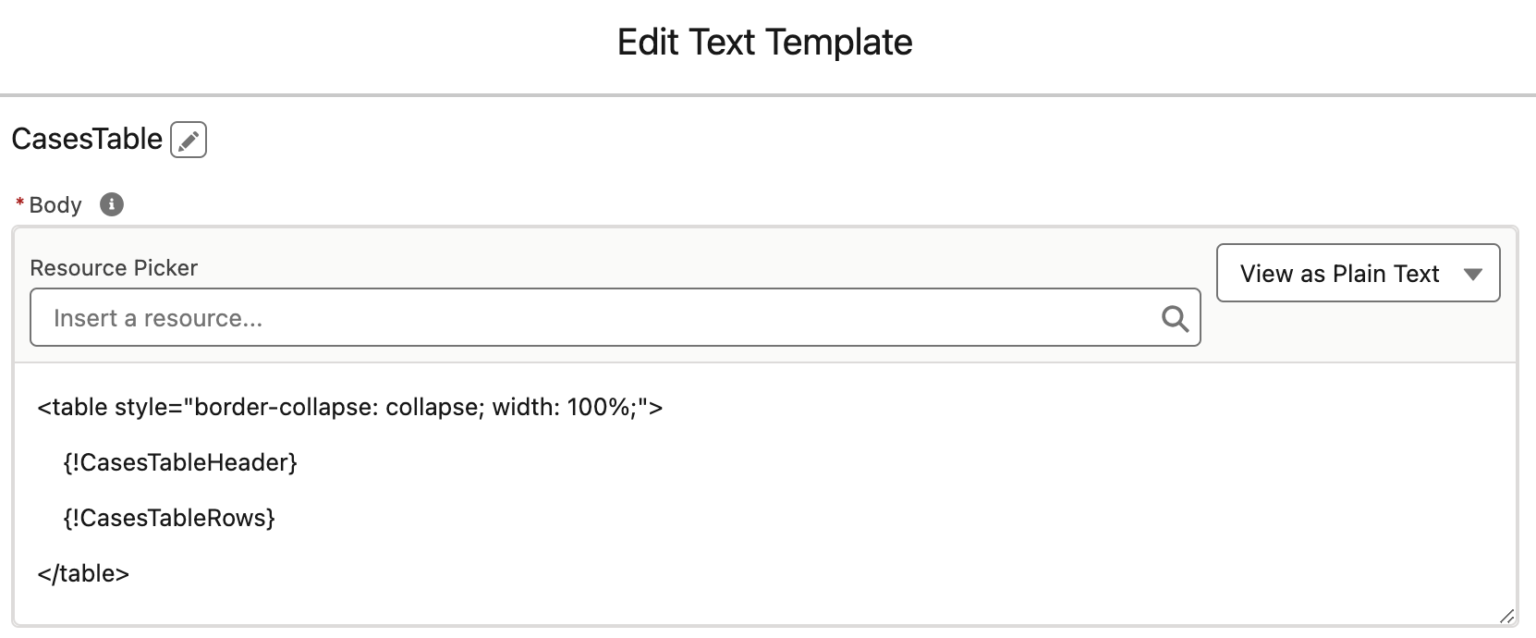Click the Edit Text Template header title
This screenshot has height=638, width=1536.
pyautogui.click(x=767, y=41)
